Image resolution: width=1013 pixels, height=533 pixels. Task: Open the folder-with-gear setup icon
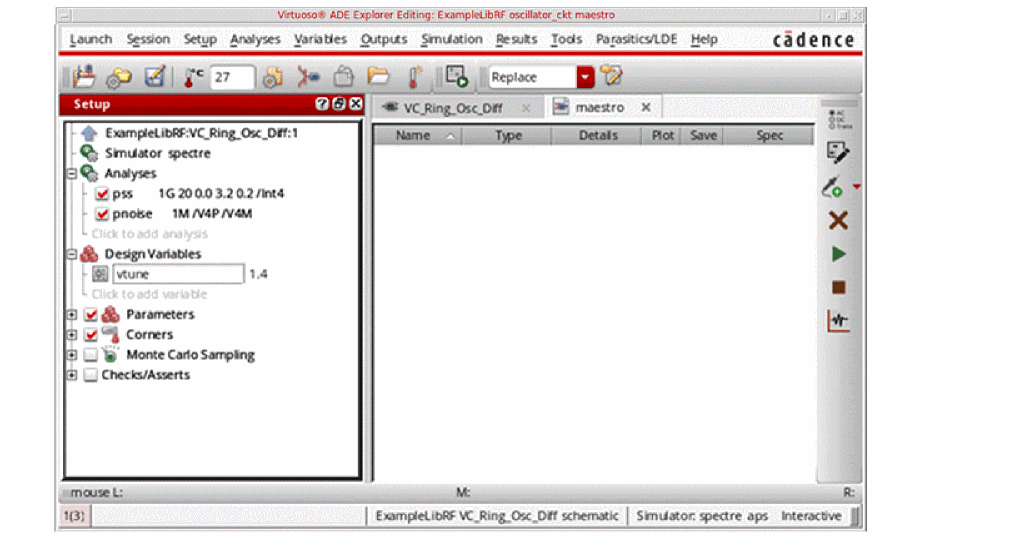coord(119,78)
